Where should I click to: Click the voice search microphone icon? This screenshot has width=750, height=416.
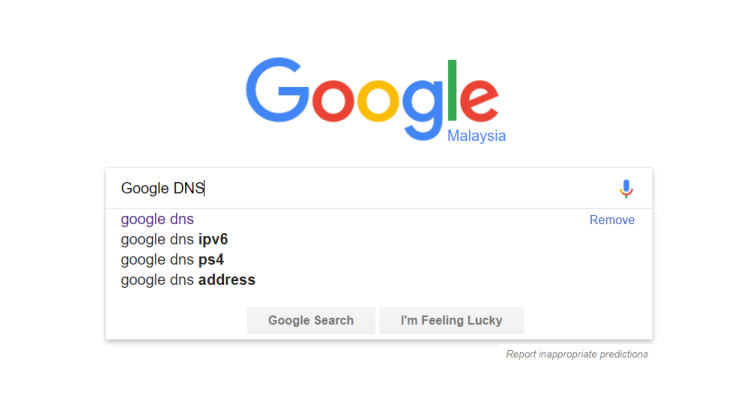[626, 188]
